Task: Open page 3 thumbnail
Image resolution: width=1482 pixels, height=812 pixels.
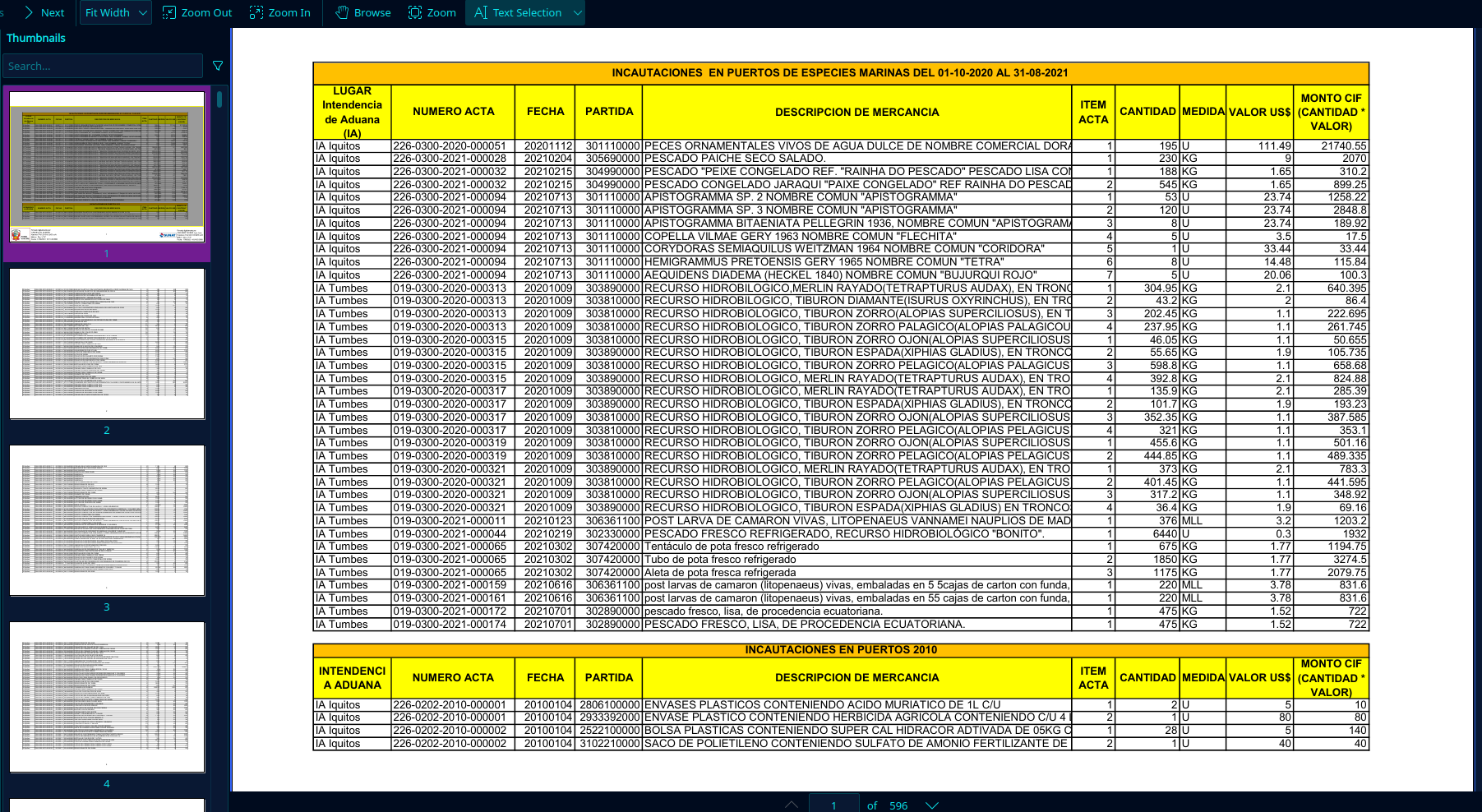Action: coord(107,520)
